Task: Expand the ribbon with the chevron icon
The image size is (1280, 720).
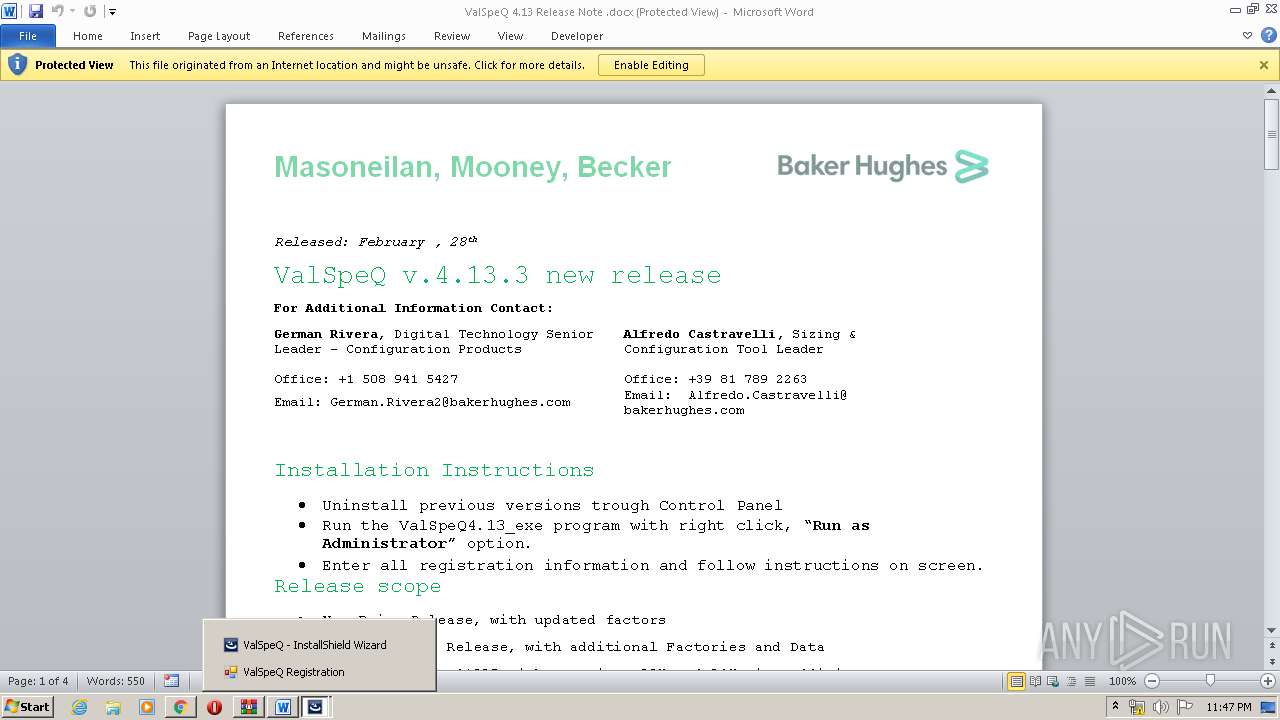Action: (x=1247, y=36)
